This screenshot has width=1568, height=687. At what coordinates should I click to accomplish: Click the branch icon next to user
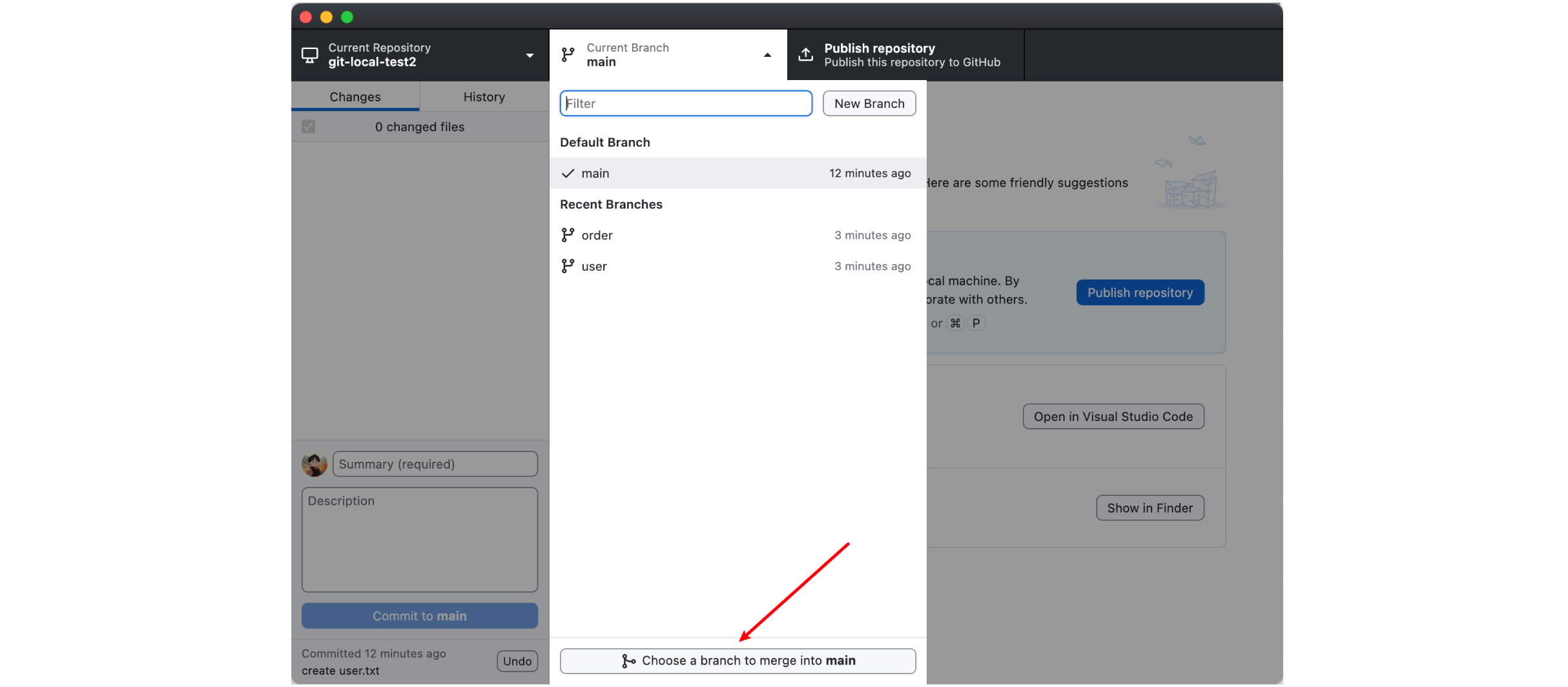pos(568,266)
